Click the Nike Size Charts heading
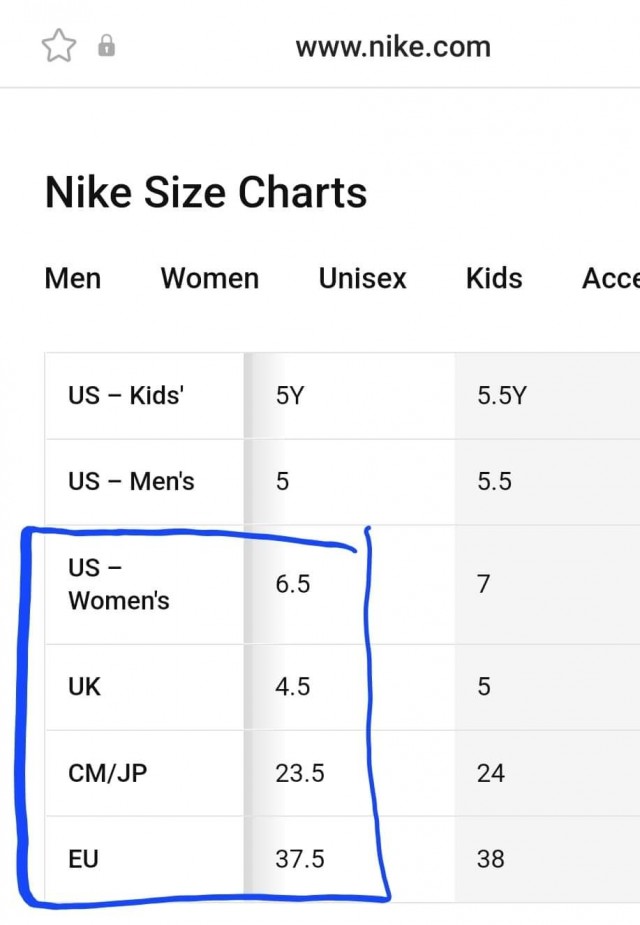The image size is (640, 925). tap(206, 192)
